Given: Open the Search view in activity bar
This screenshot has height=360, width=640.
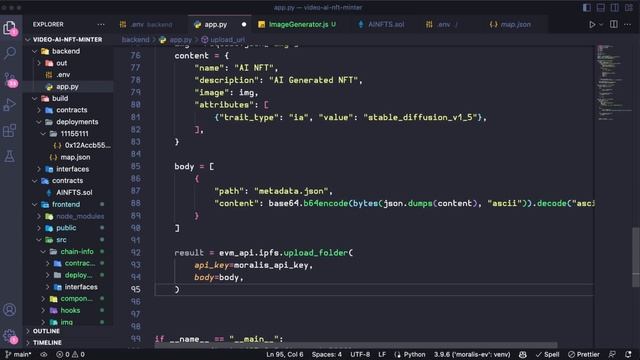Looking at the screenshot, I should pyautogui.click(x=9, y=52).
